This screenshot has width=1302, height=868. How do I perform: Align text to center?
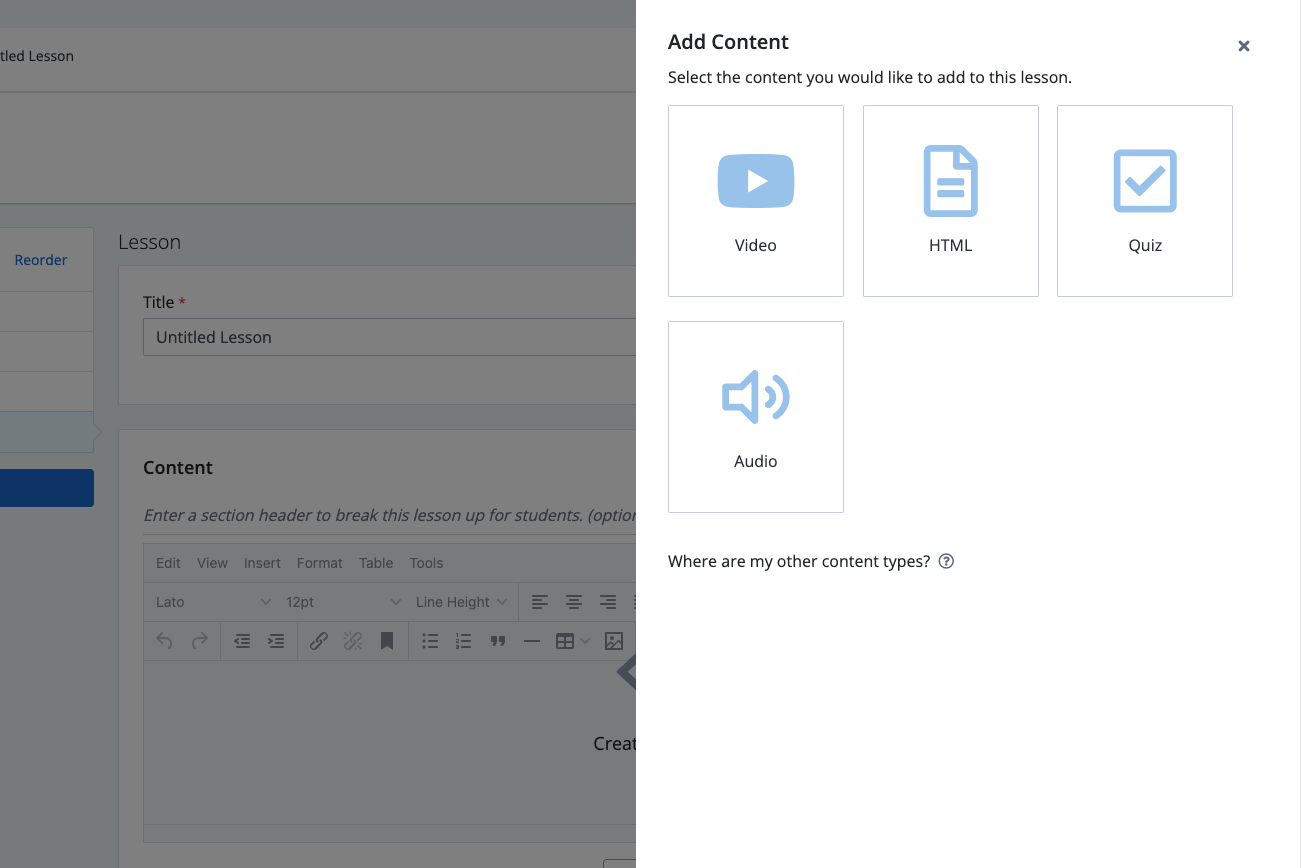coord(574,602)
